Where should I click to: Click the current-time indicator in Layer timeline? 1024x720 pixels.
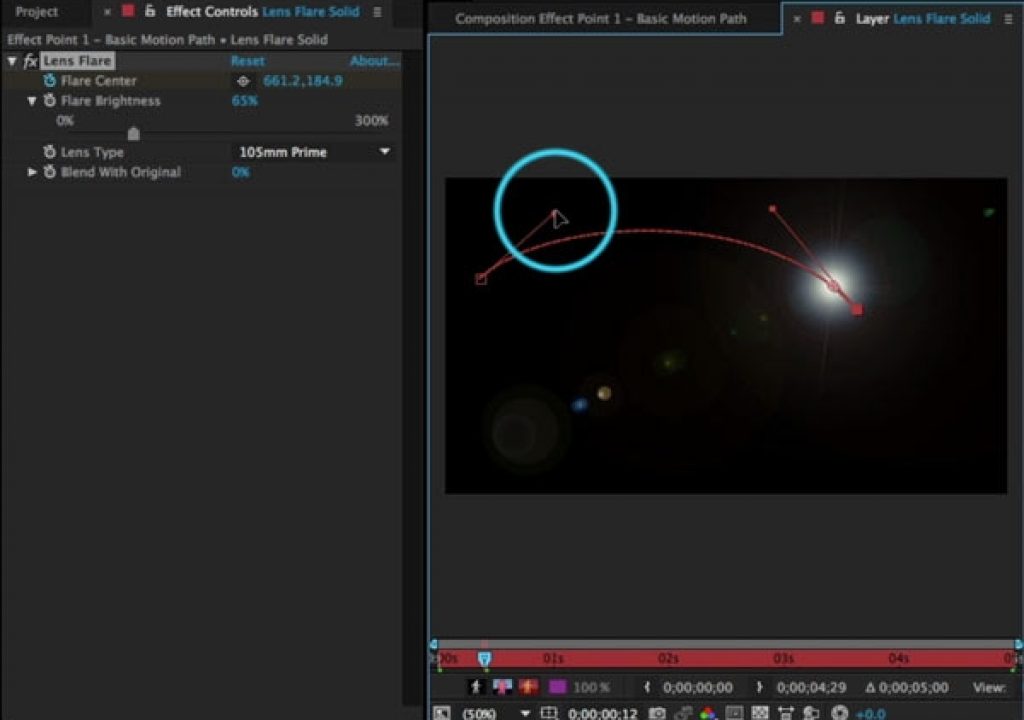coord(485,659)
